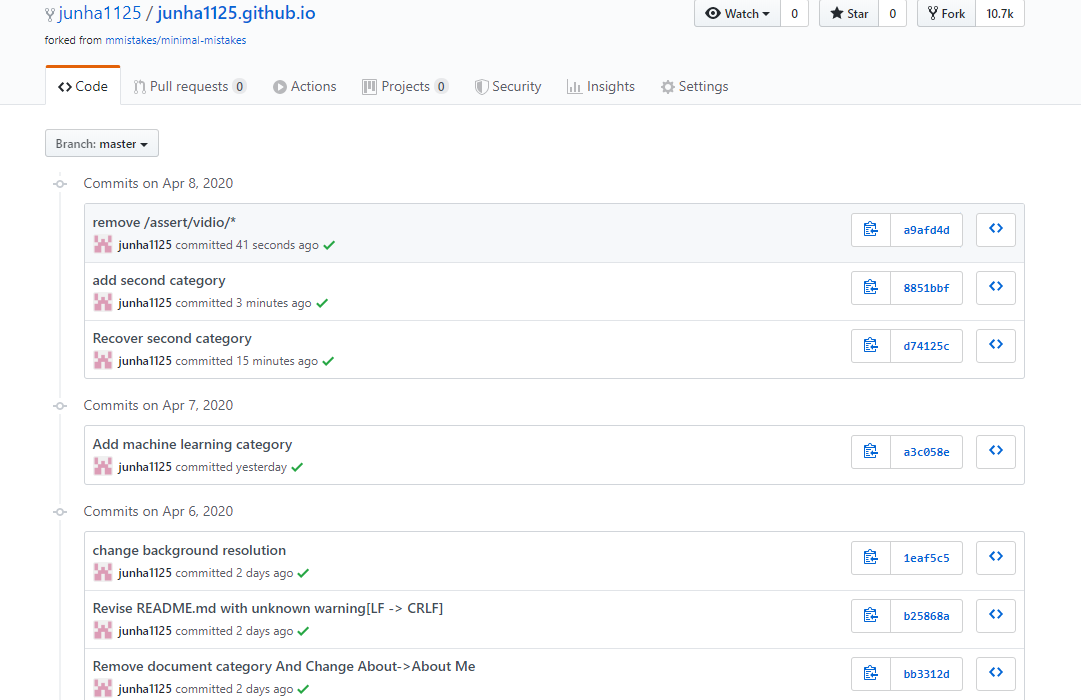Browse repository at commit d74125c

pos(996,346)
